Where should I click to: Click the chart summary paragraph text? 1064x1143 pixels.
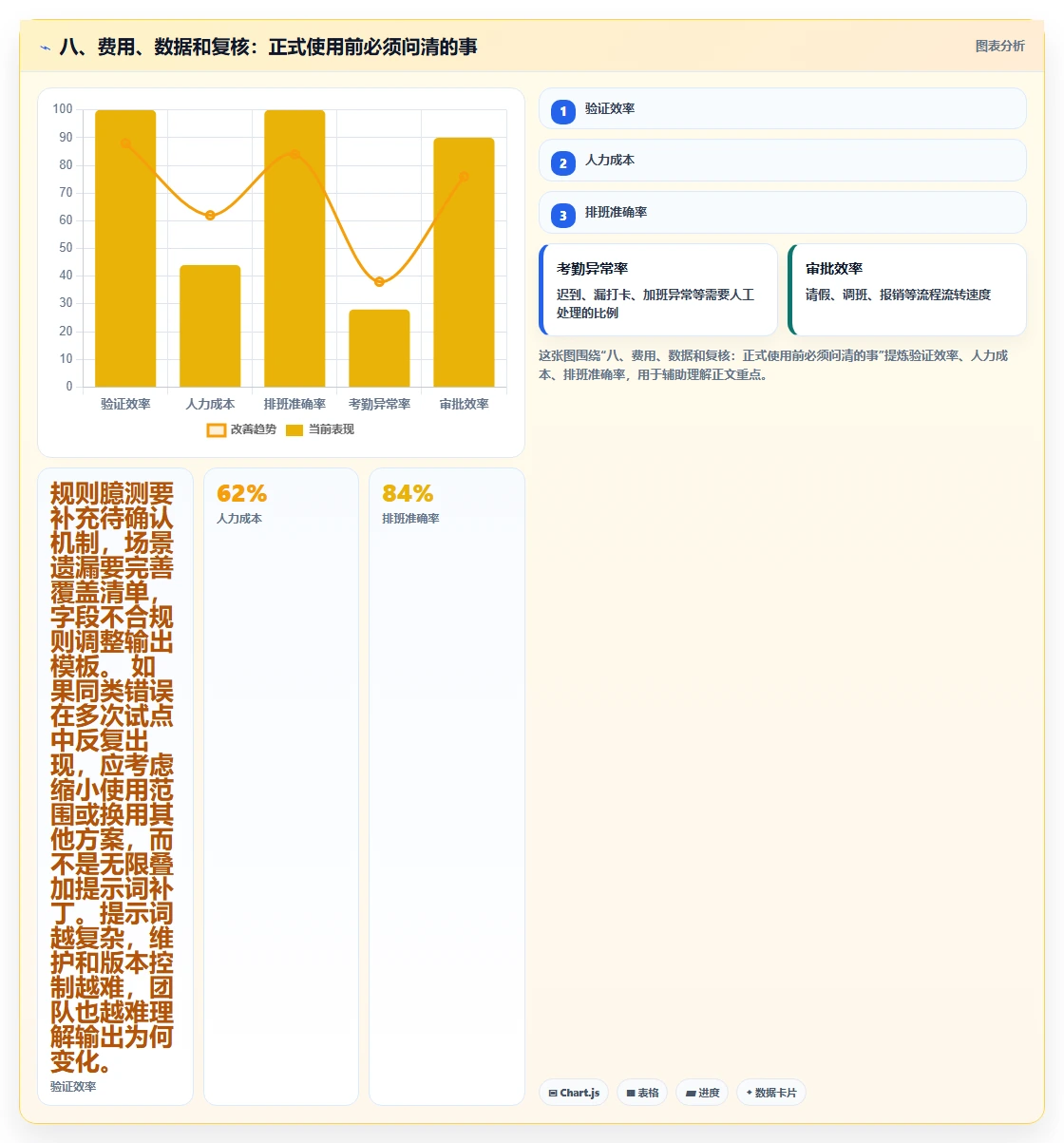coord(773,365)
